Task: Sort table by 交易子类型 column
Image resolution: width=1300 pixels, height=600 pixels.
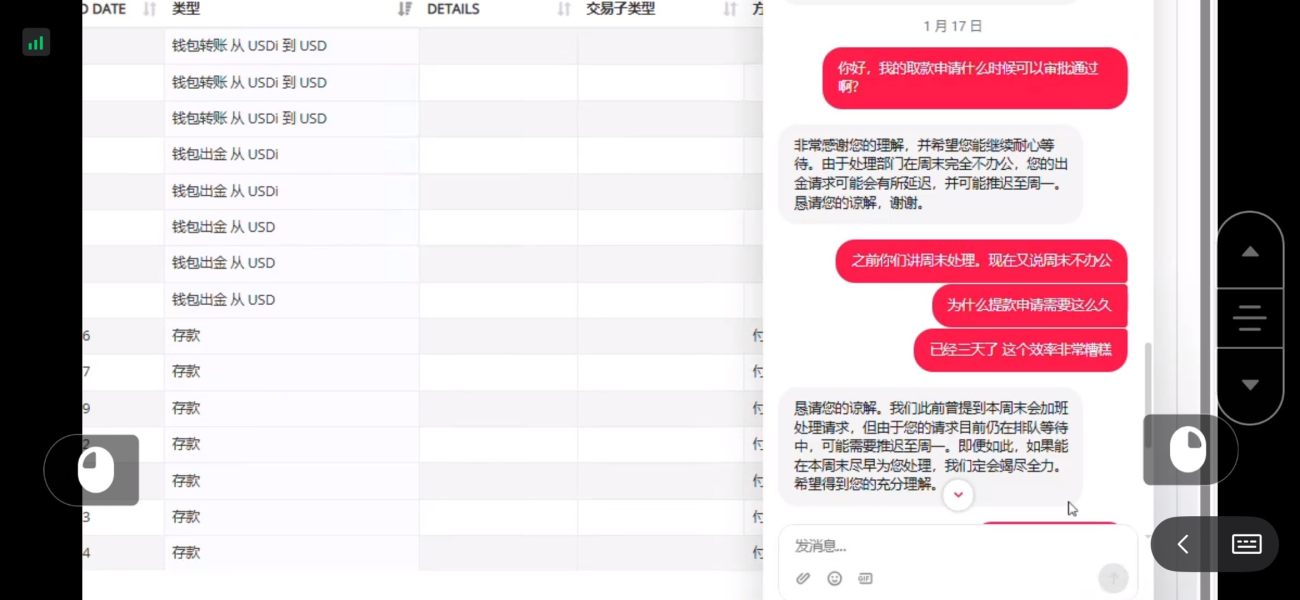Action: click(x=730, y=10)
